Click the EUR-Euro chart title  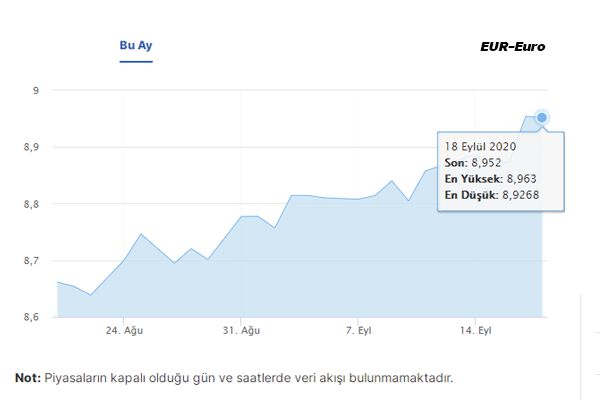click(513, 47)
